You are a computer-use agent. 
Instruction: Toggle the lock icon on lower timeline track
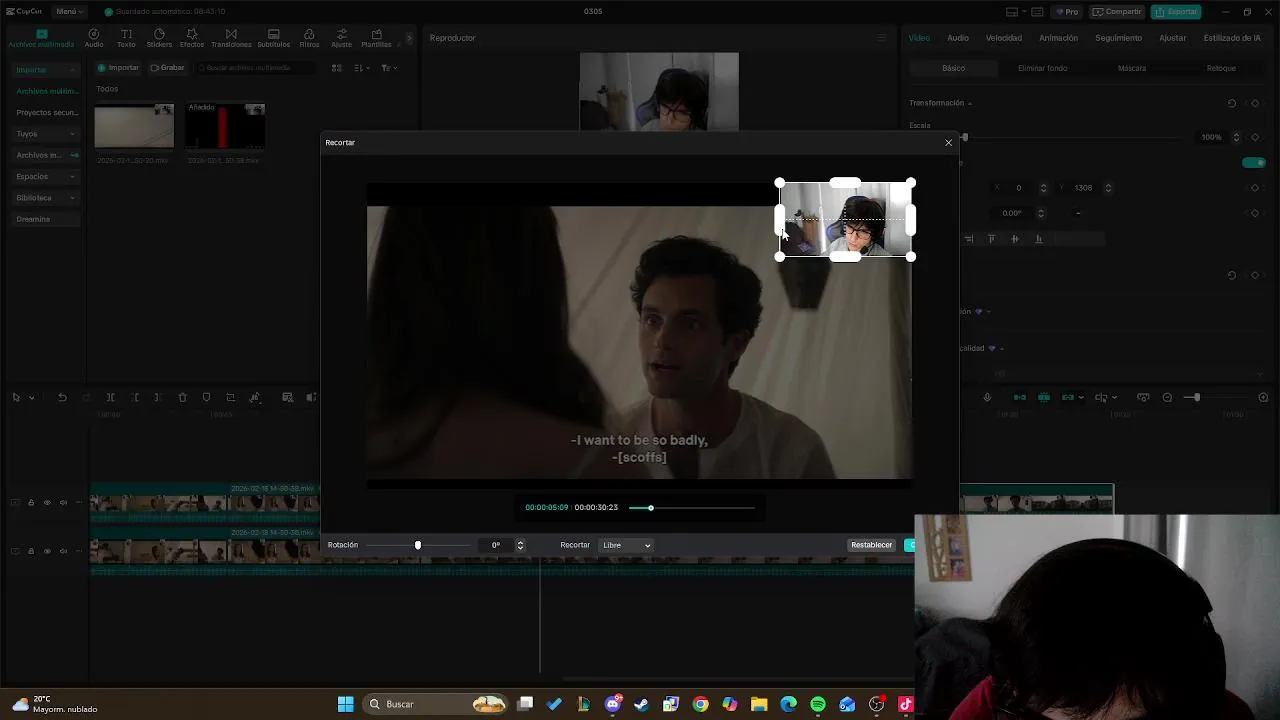point(31,551)
